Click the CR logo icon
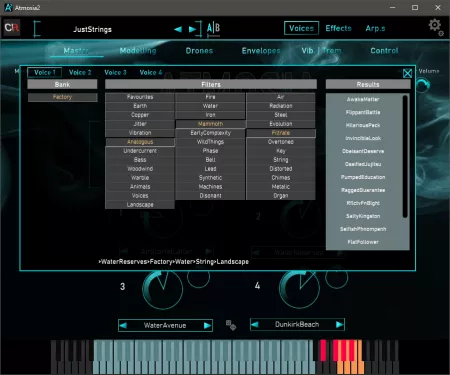Viewport: 450px width, 375px height. [x=12, y=28]
